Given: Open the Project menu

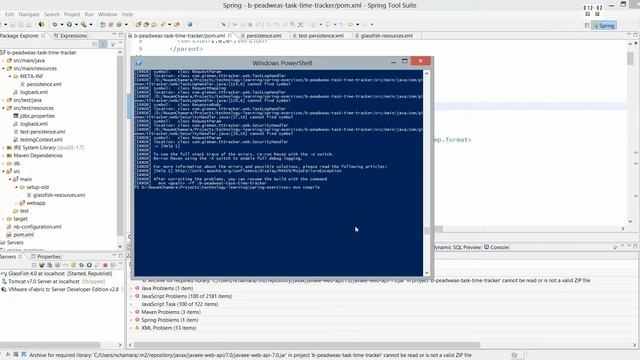Looking at the screenshot, I should [x=72, y=14].
